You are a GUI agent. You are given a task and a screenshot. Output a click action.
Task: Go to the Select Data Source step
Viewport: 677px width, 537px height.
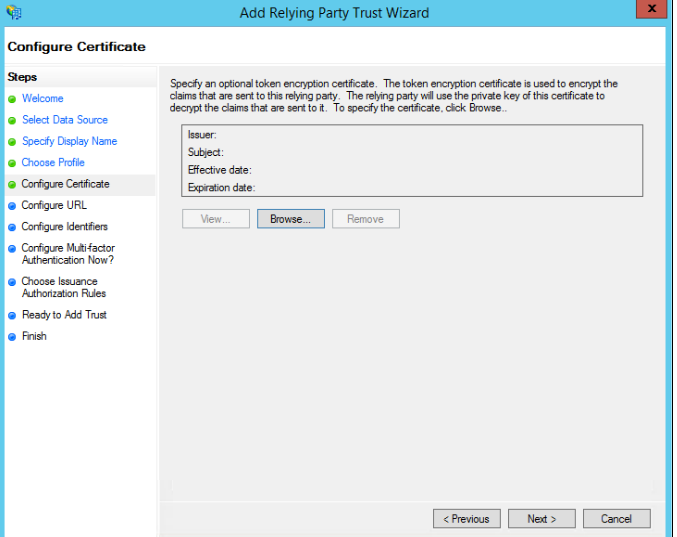point(64,120)
